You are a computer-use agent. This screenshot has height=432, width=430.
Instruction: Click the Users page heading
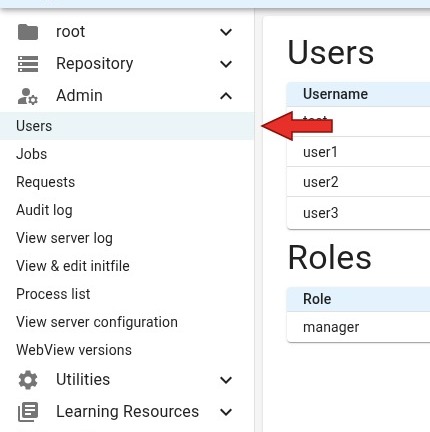pyautogui.click(x=331, y=53)
